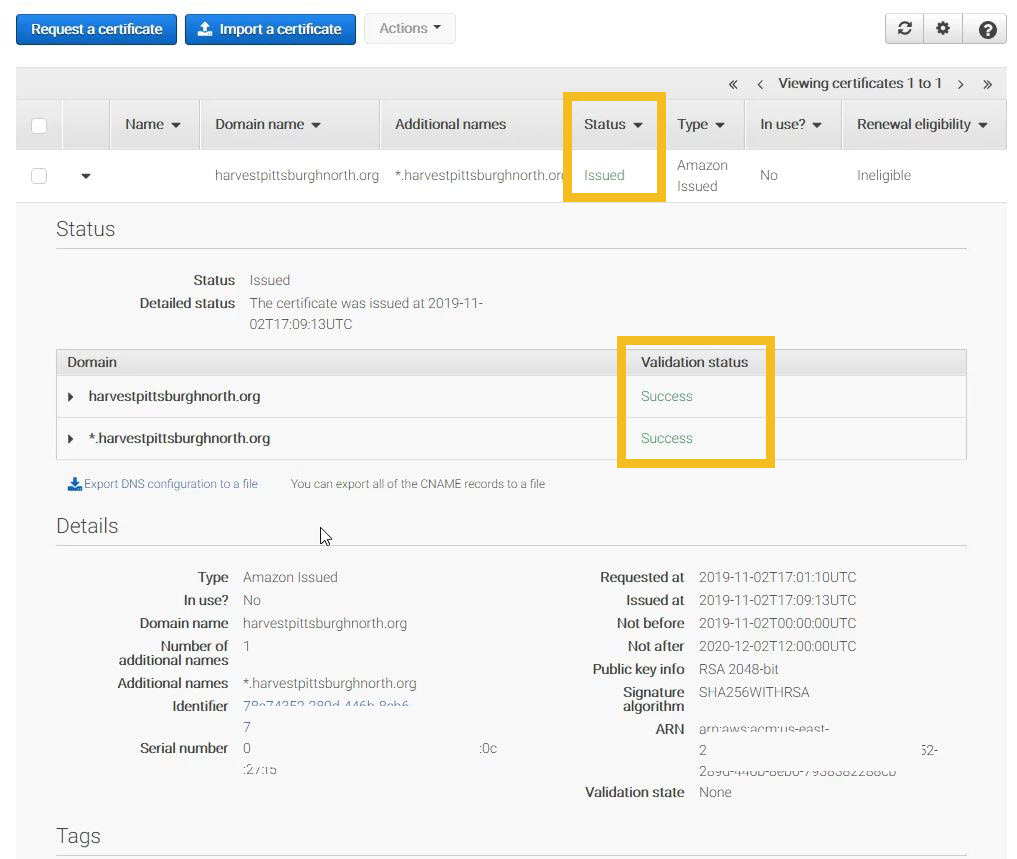Viewport: 1017px width, 859px height.
Task: Go to previous page of certificates
Action: (x=760, y=84)
